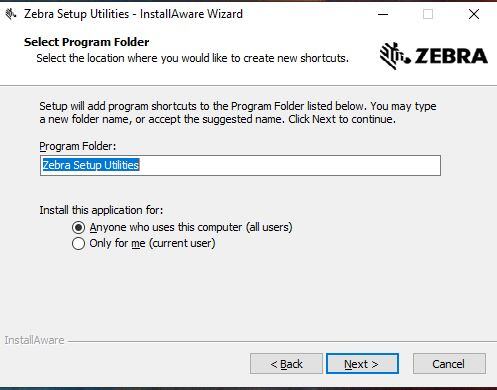Image resolution: width=497 pixels, height=390 pixels.
Task: Select "Anyone who uses this computer" radio button
Action: pos(78,228)
